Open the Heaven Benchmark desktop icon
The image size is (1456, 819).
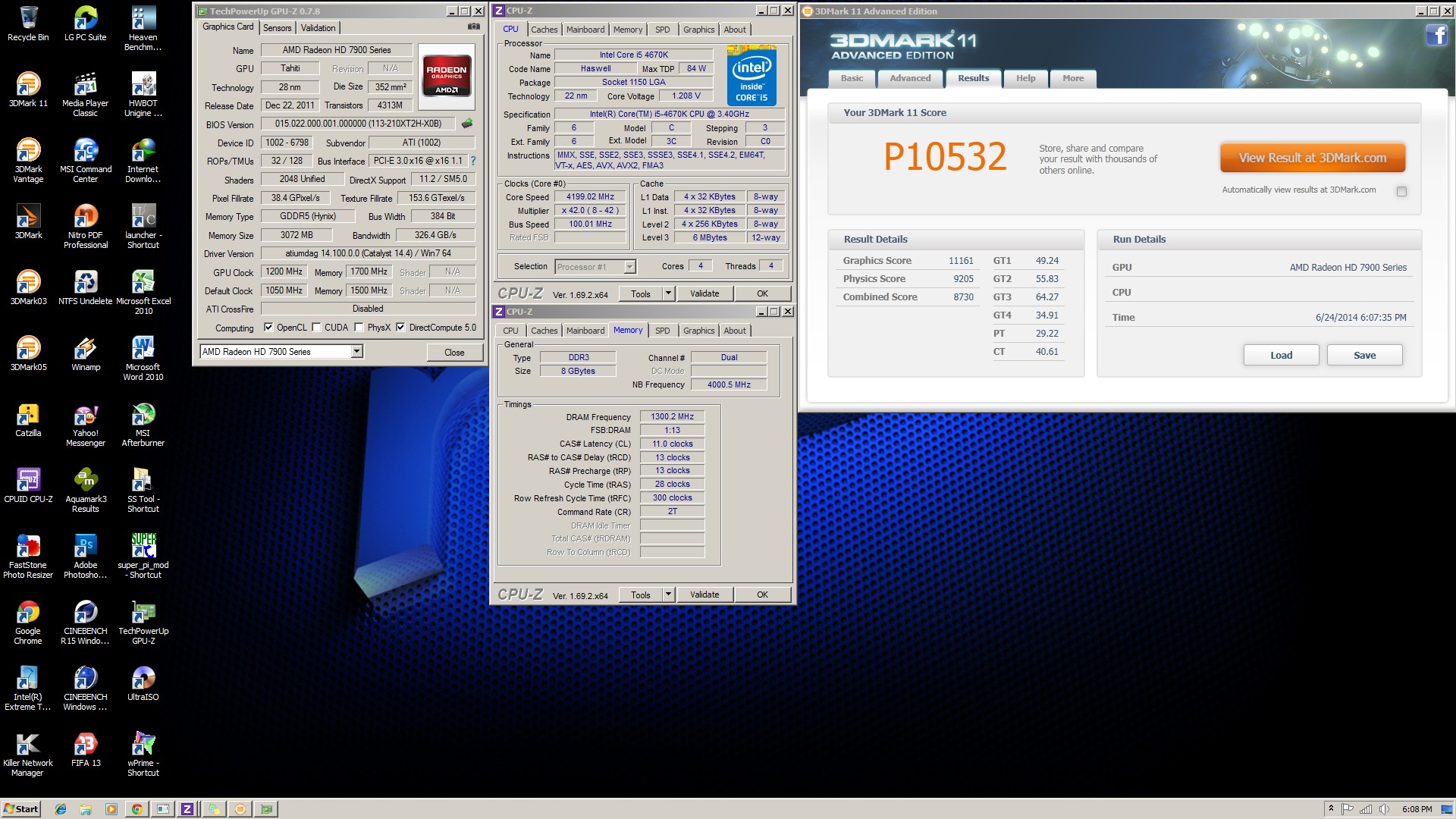(x=143, y=28)
